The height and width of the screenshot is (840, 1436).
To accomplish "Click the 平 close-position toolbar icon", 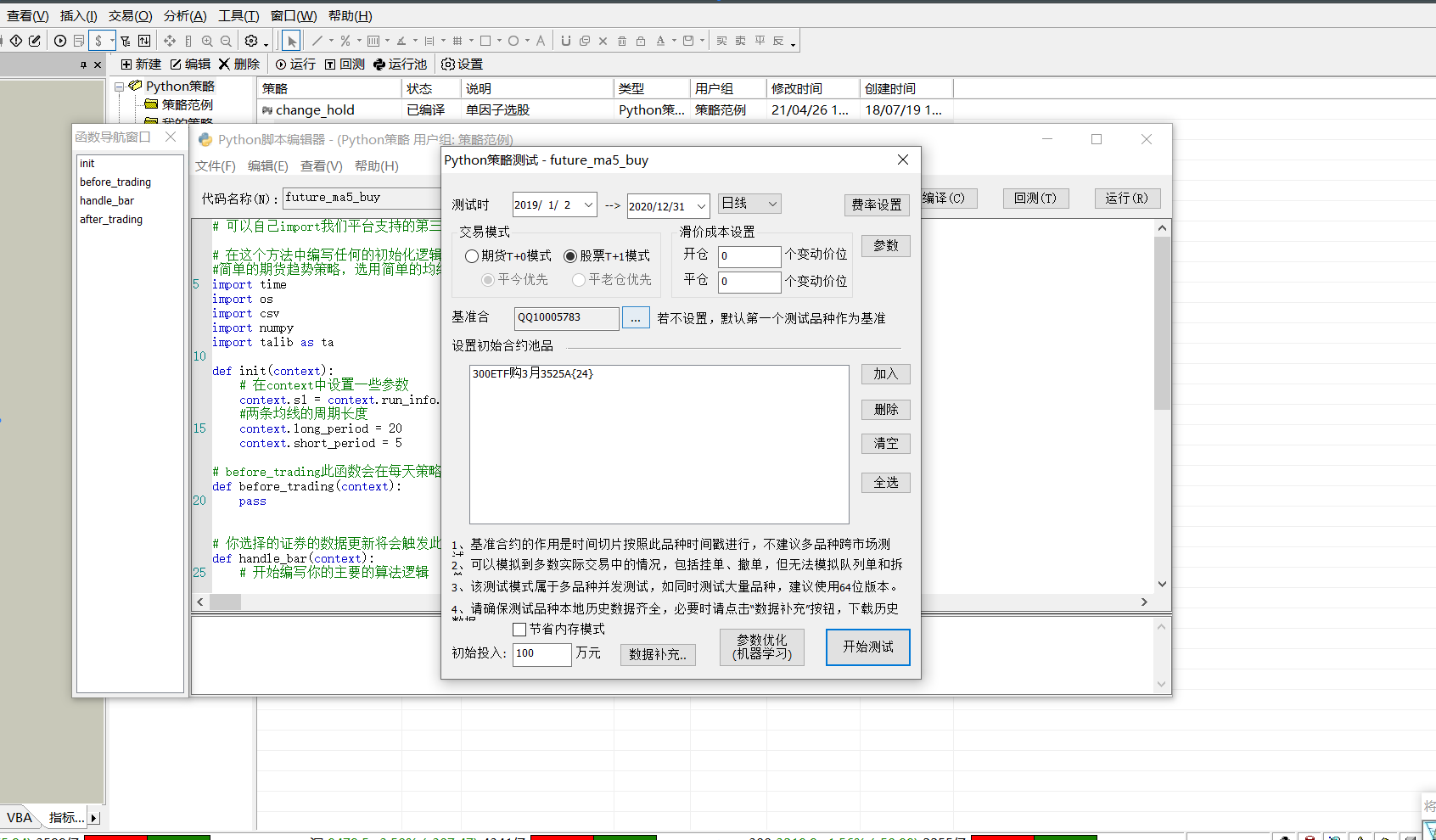I will click(760, 41).
